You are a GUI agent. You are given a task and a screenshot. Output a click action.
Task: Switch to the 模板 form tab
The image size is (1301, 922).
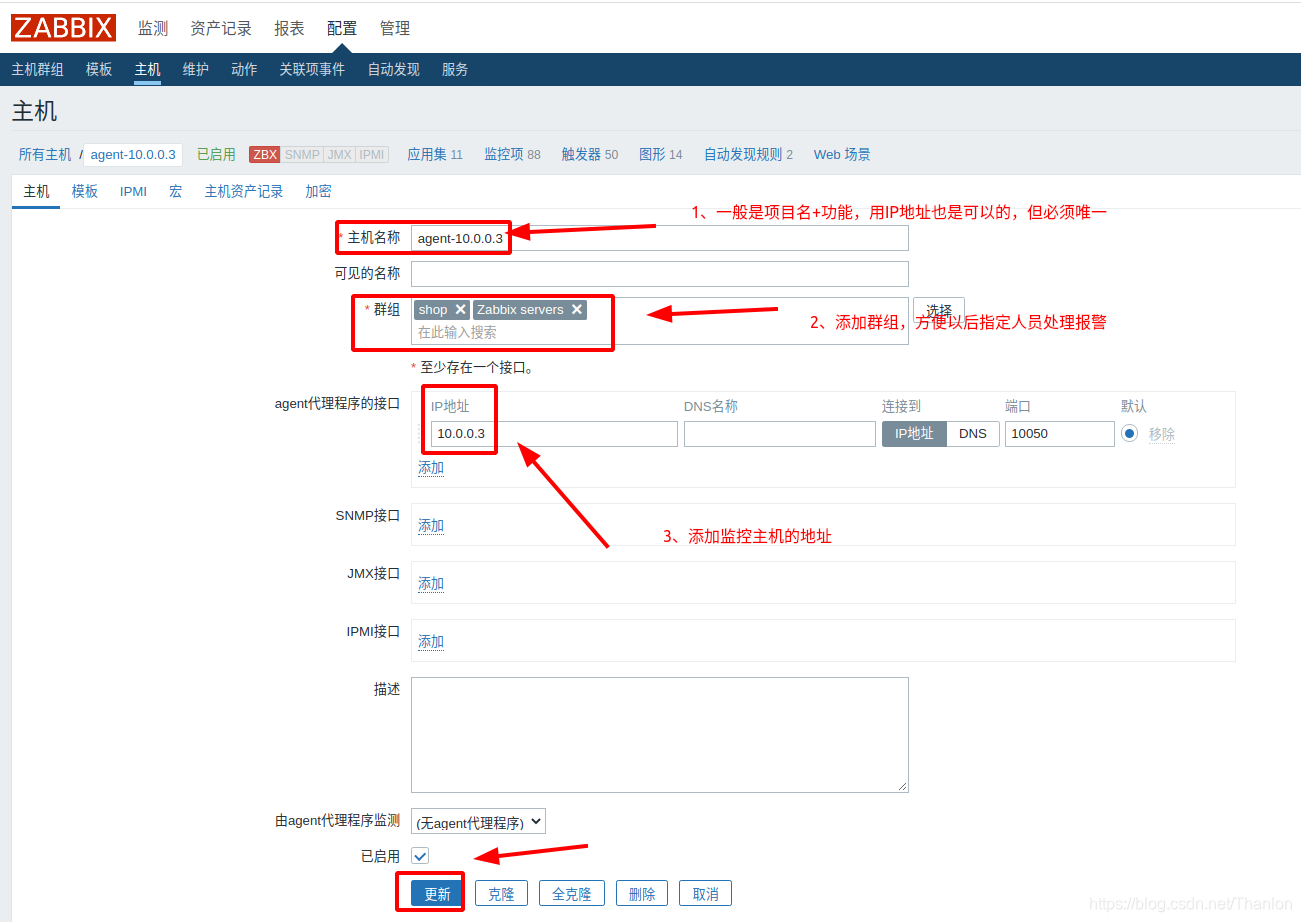[x=85, y=191]
